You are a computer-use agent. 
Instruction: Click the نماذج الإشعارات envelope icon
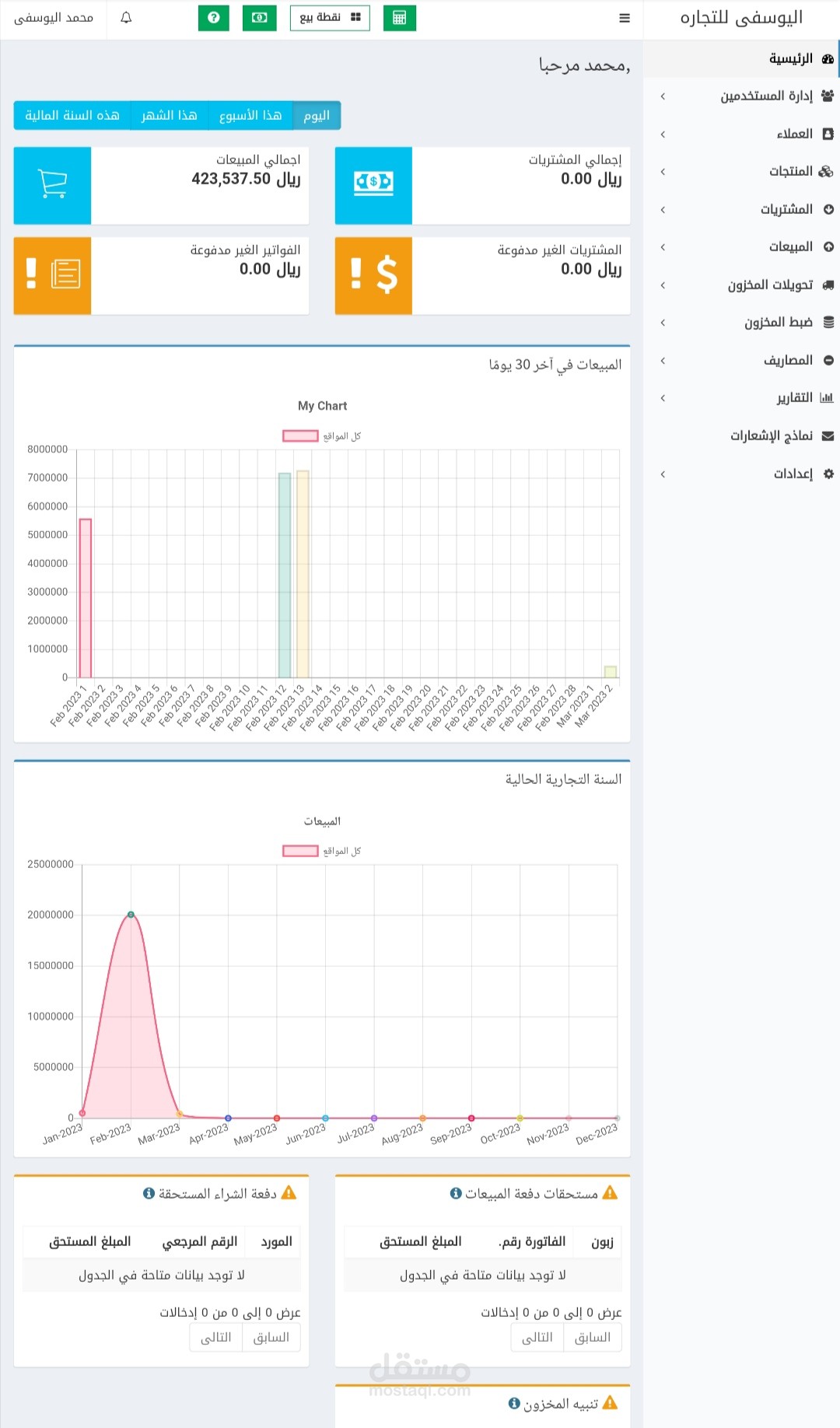point(828,436)
